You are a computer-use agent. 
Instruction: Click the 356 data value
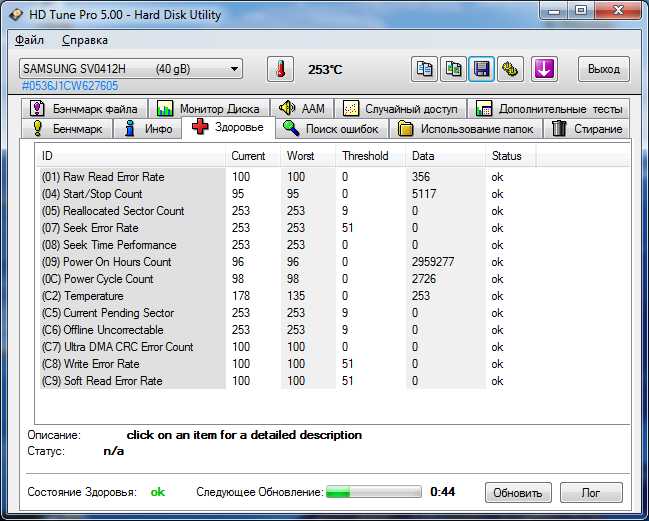(x=421, y=177)
